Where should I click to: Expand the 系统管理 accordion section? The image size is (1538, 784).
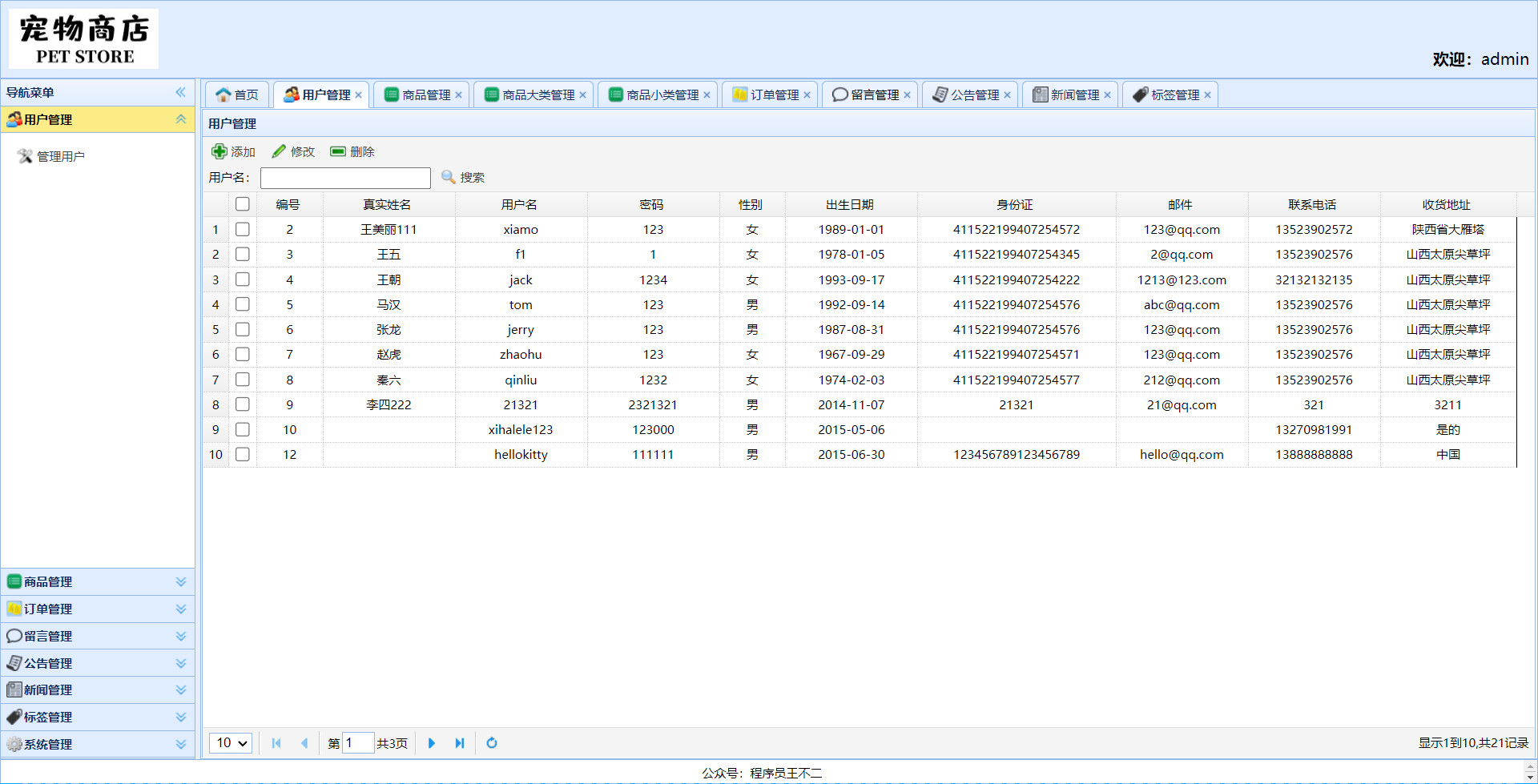pos(181,744)
